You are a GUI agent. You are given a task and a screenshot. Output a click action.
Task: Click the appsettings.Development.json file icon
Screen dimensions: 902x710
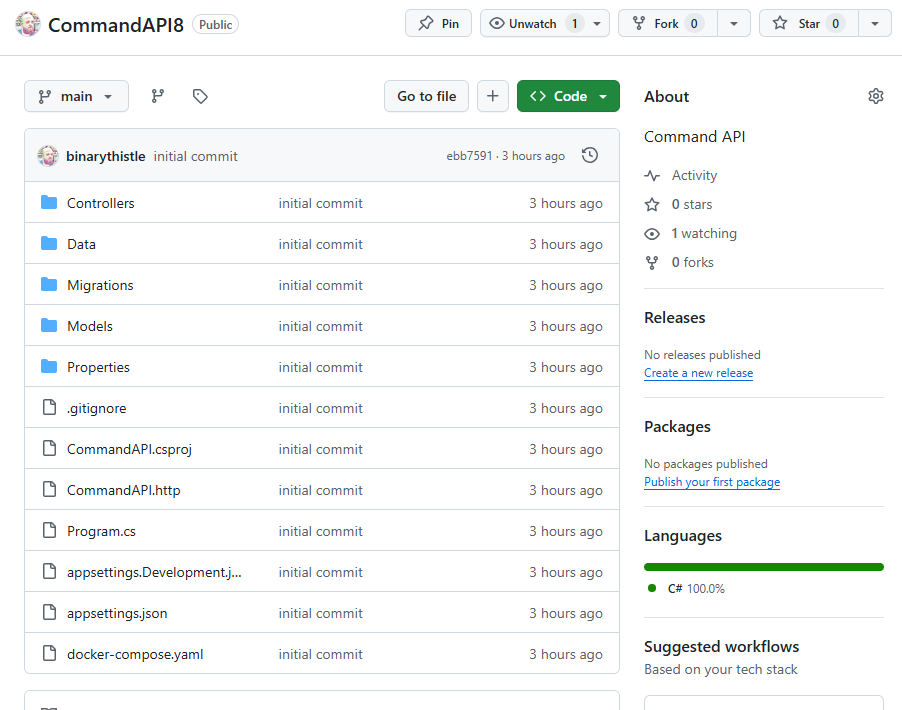click(49, 571)
